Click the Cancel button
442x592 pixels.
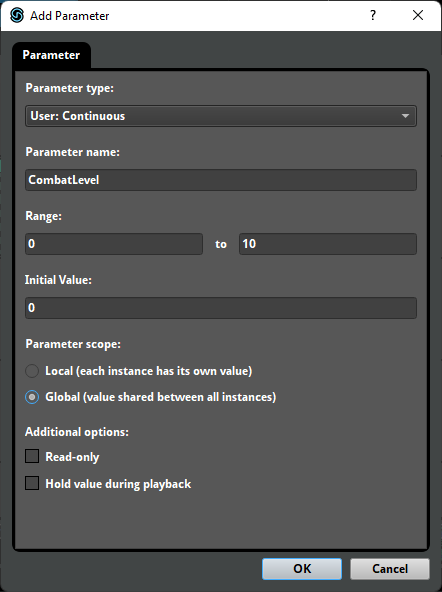coord(390,569)
